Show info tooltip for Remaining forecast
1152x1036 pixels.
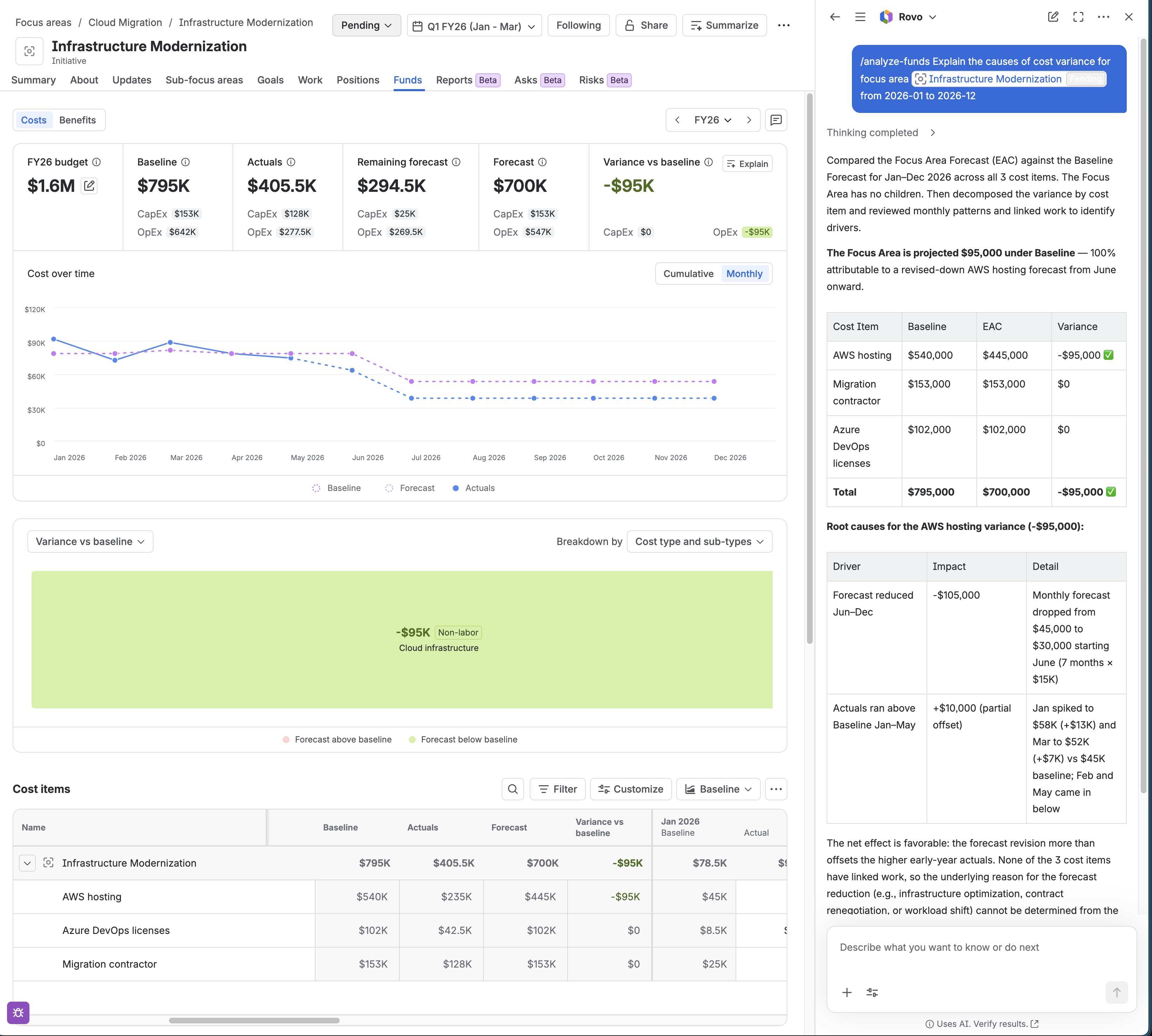pyautogui.click(x=456, y=162)
